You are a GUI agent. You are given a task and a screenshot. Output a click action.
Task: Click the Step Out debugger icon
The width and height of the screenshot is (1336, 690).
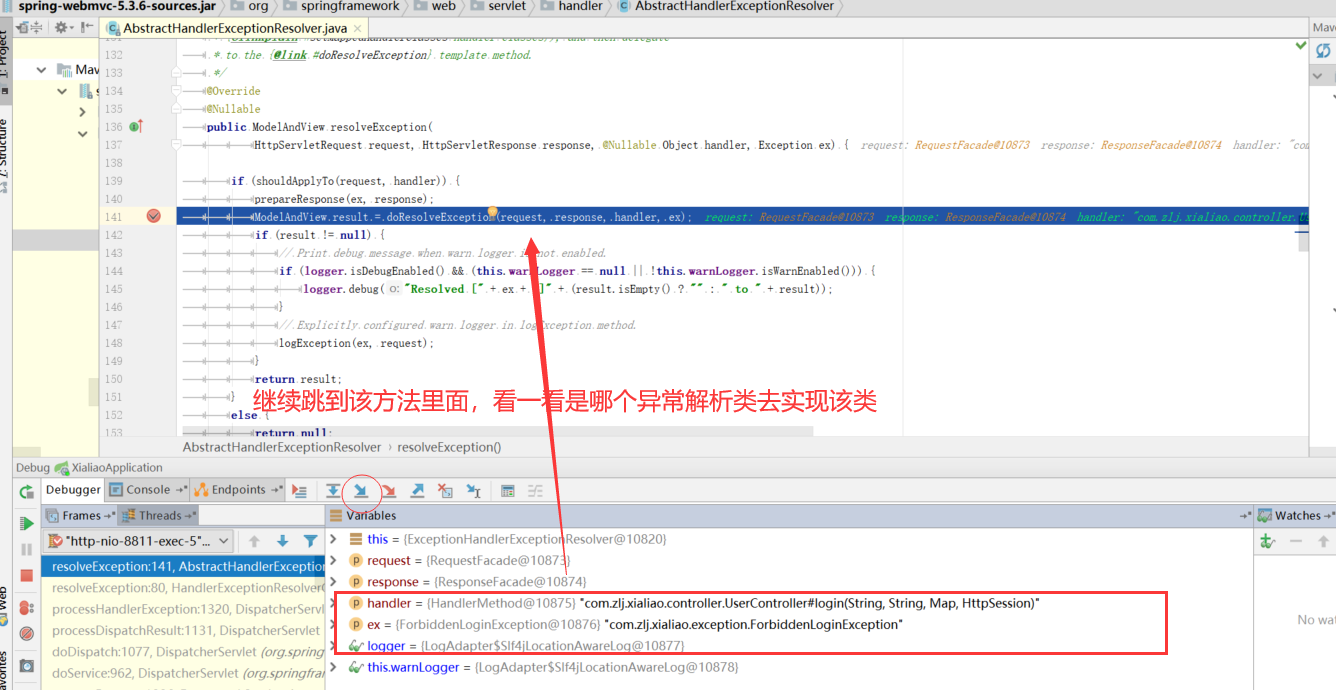(417, 490)
